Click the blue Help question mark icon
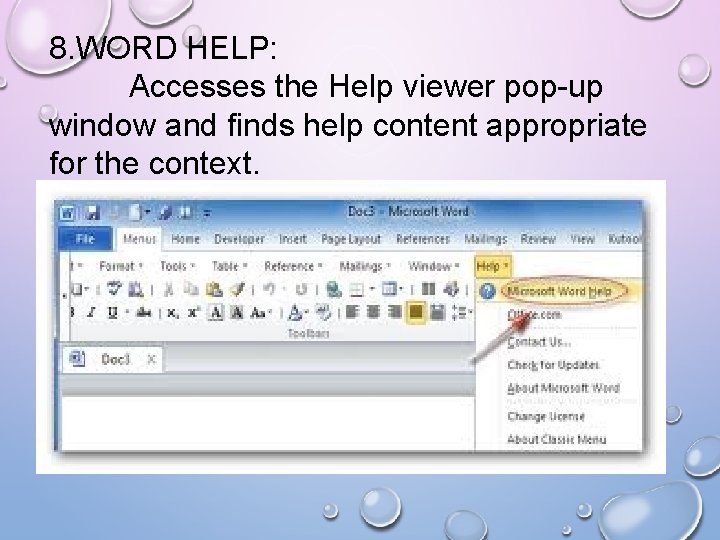This screenshot has width=720, height=540. point(487,291)
